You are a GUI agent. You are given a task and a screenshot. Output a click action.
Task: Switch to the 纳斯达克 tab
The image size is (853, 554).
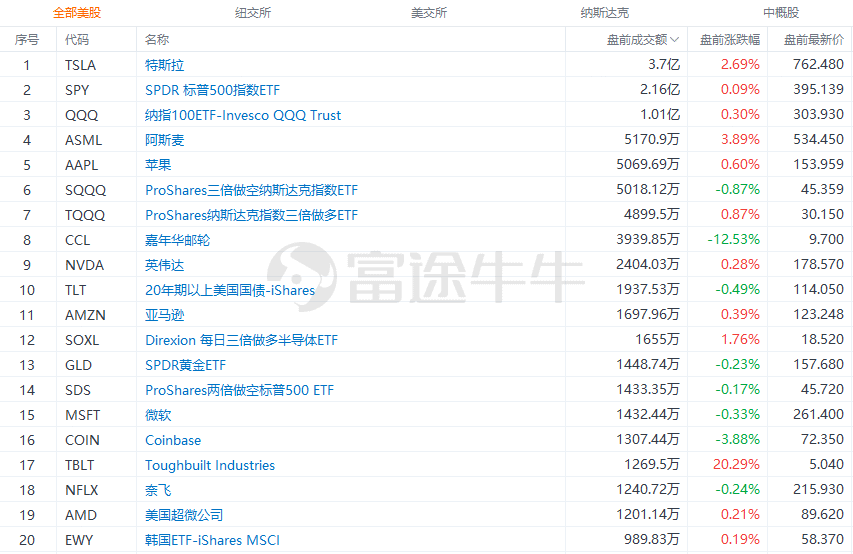click(604, 13)
